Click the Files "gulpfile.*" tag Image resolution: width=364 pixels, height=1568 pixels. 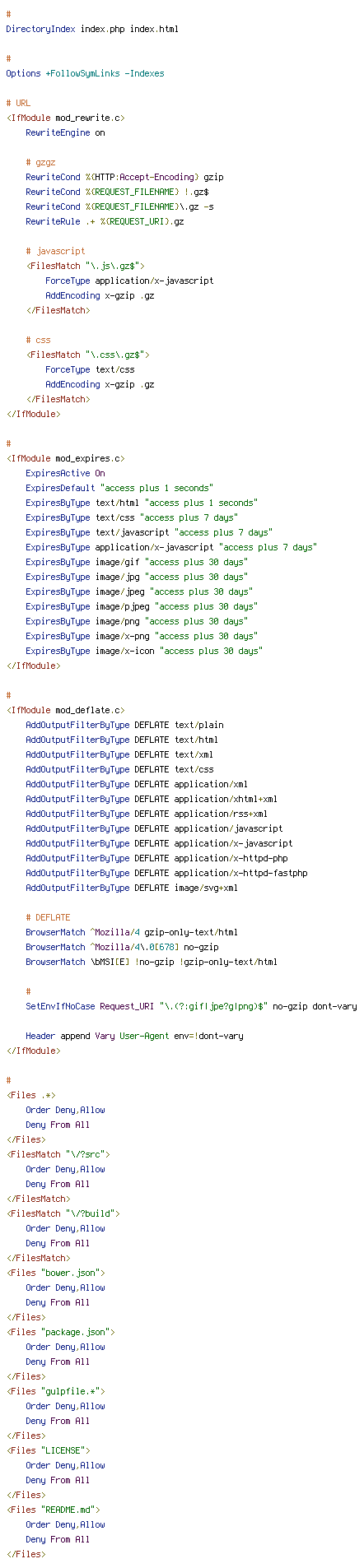pyautogui.click(x=55, y=1391)
